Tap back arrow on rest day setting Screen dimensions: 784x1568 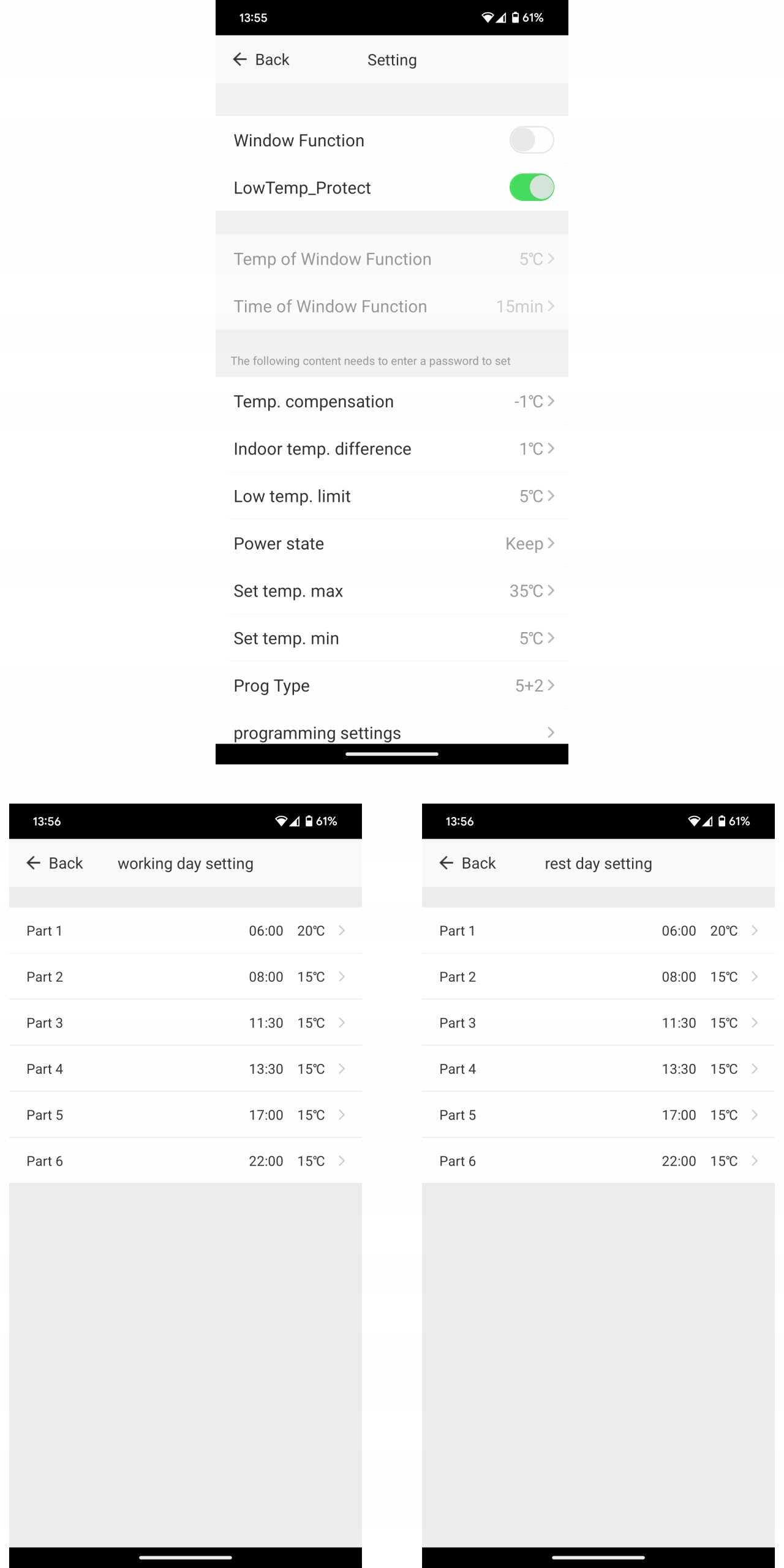click(x=447, y=863)
